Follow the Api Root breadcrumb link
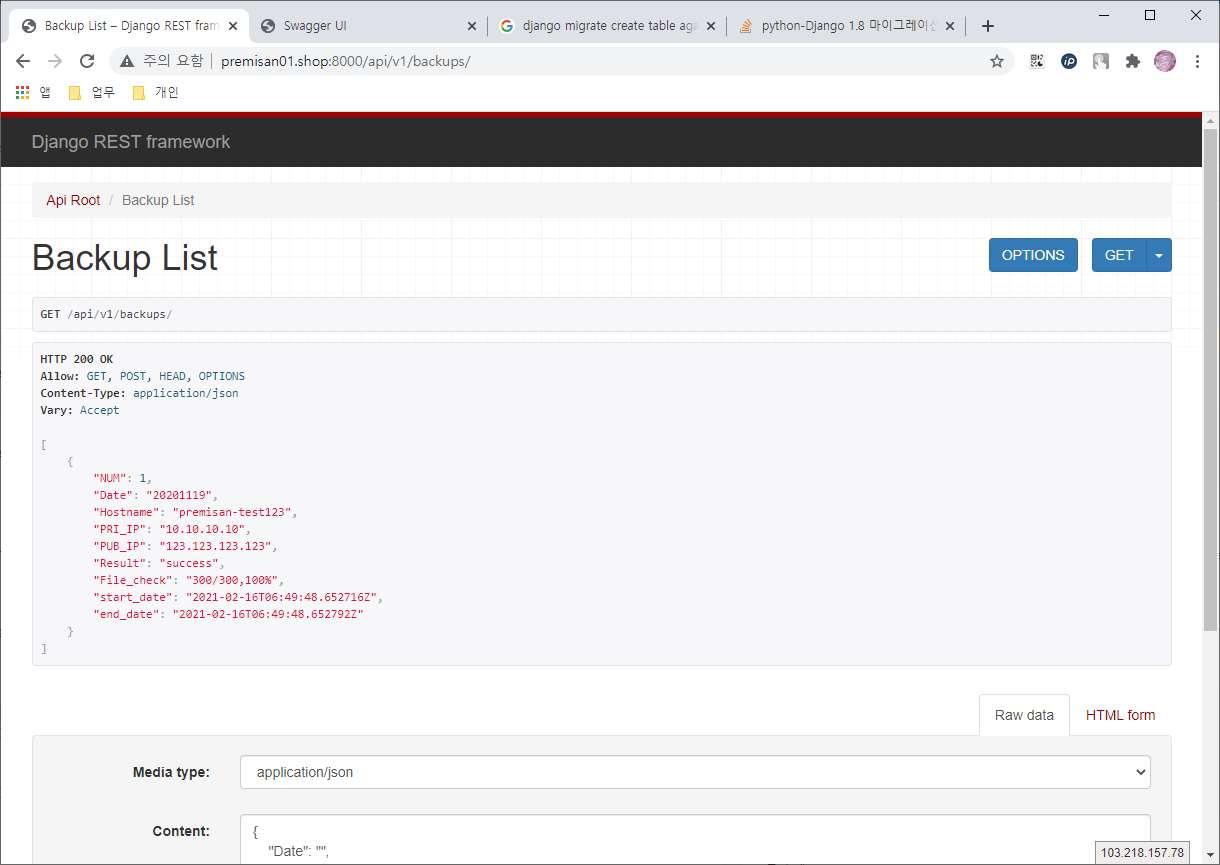This screenshot has height=865, width=1220. click(x=73, y=200)
